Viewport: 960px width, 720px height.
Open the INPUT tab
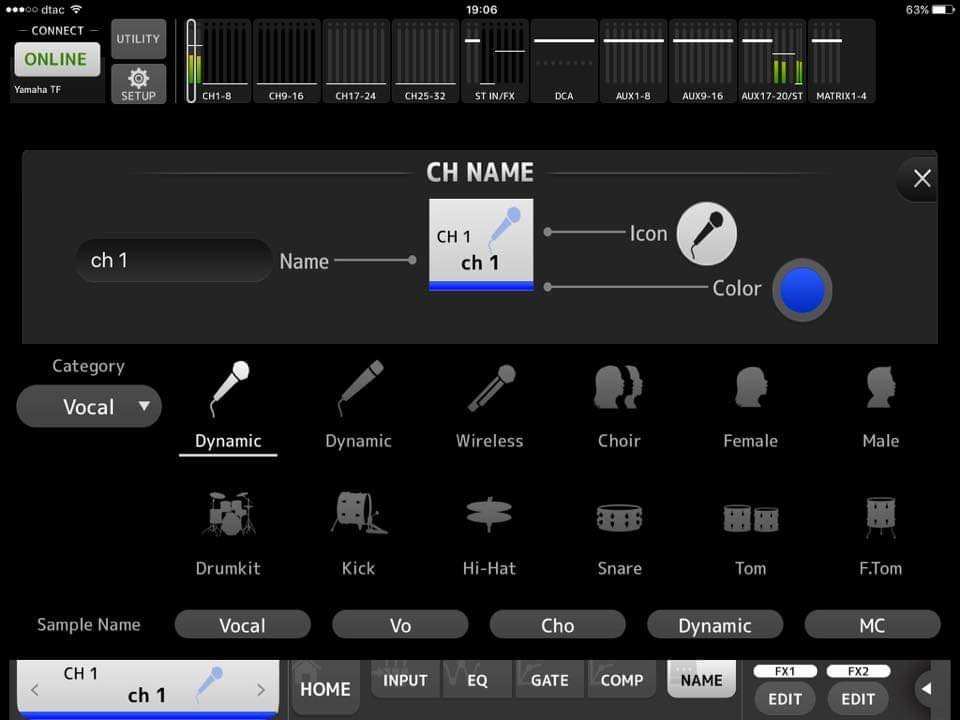(405, 680)
